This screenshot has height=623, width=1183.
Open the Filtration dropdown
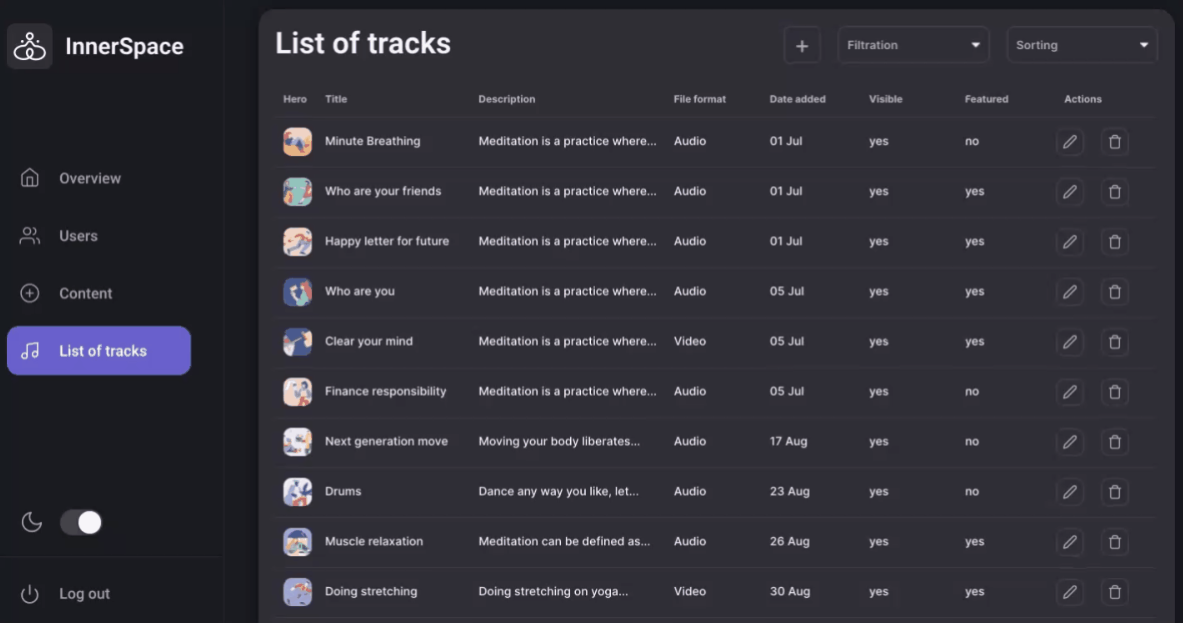click(913, 45)
